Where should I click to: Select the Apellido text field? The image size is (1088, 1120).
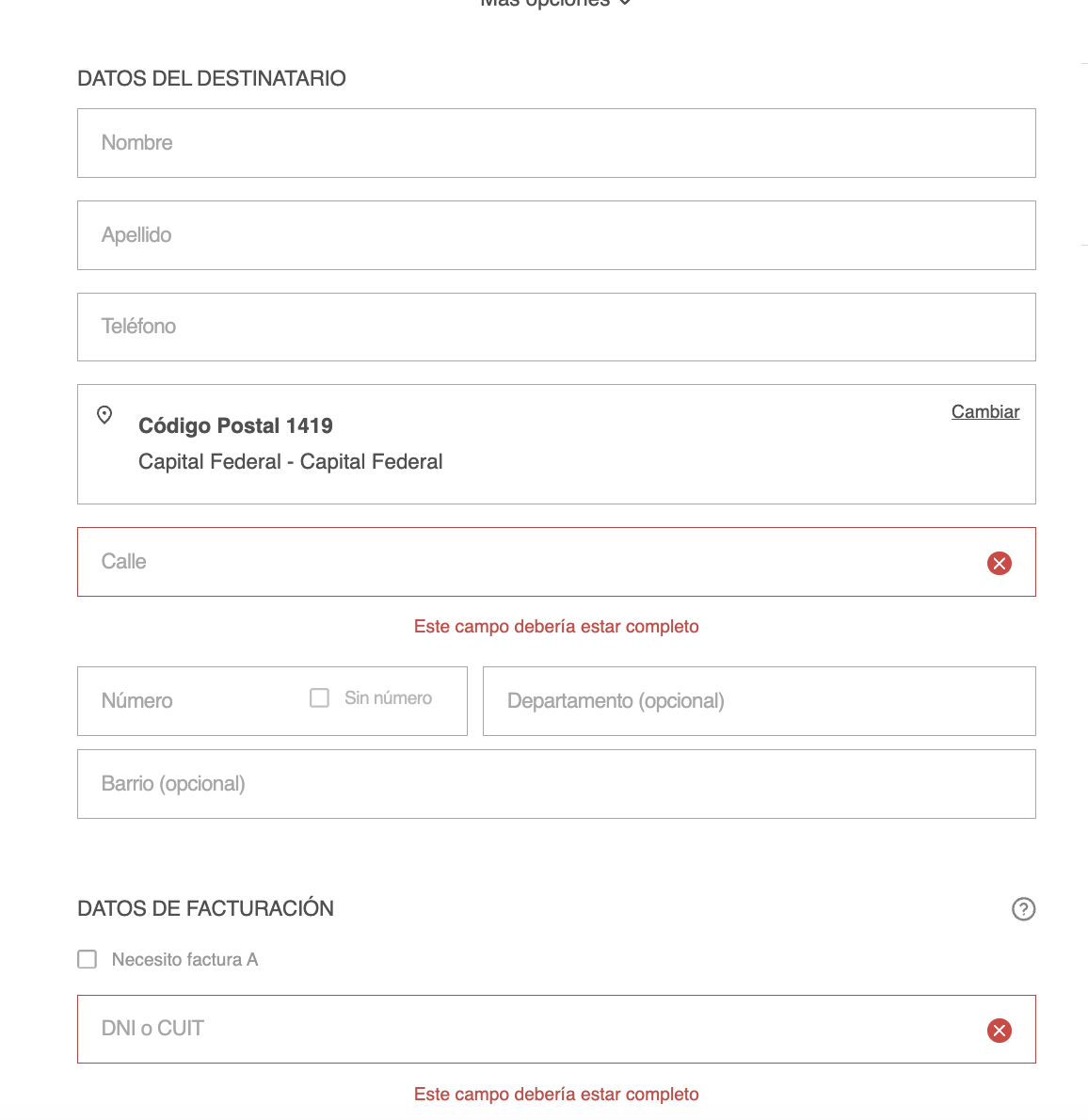point(555,235)
